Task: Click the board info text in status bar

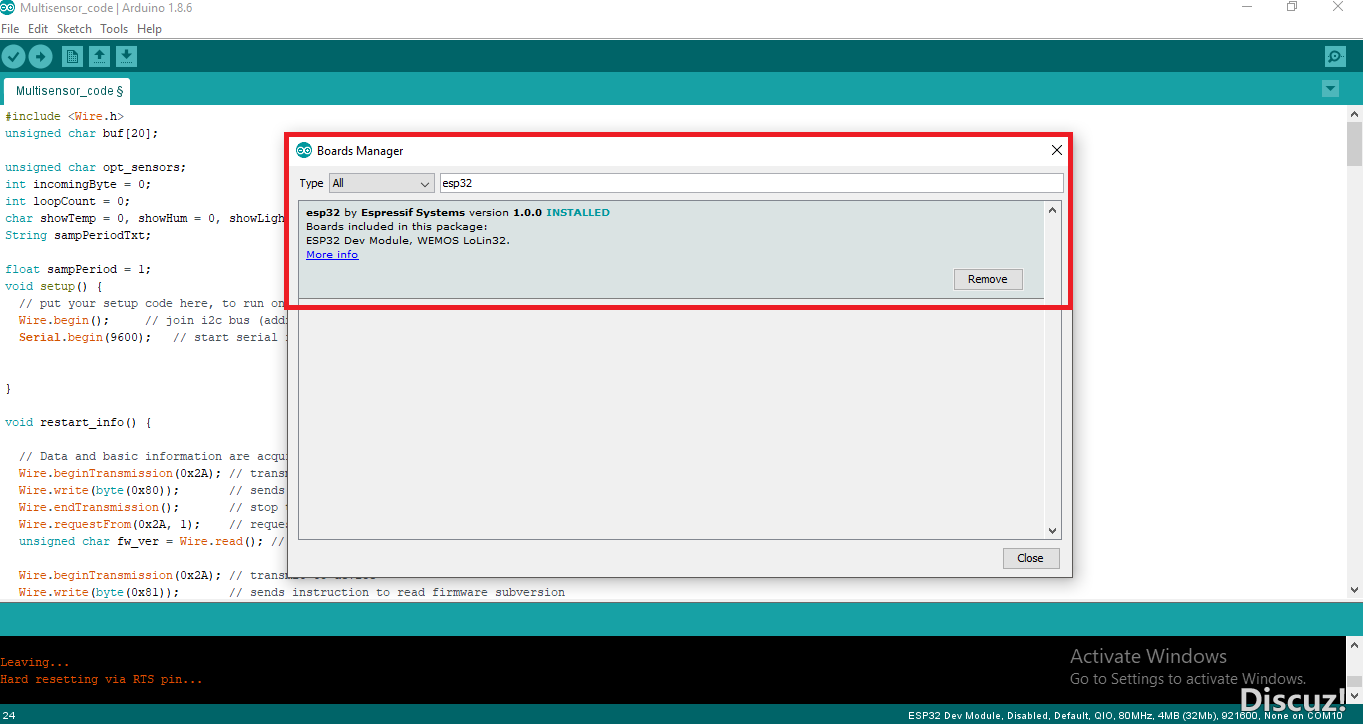Action: (1125, 716)
